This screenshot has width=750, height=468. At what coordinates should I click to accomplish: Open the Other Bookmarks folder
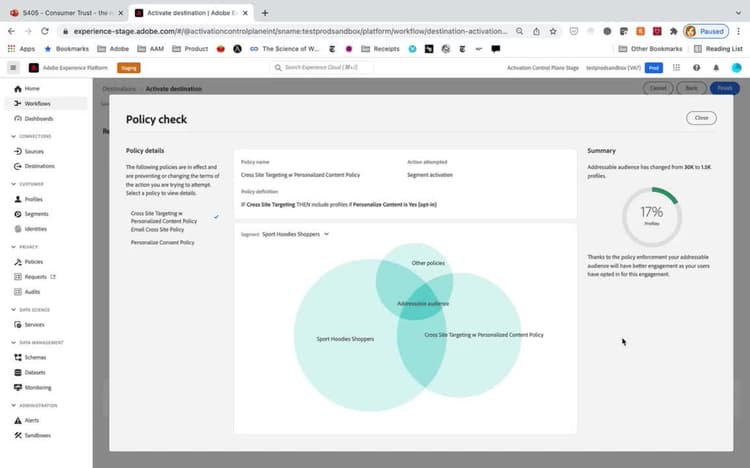650,49
